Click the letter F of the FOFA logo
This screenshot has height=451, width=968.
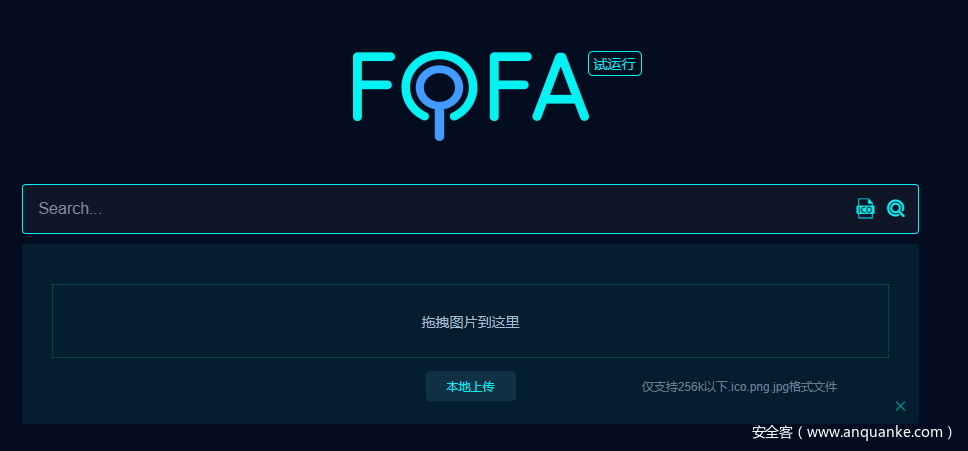[x=374, y=87]
